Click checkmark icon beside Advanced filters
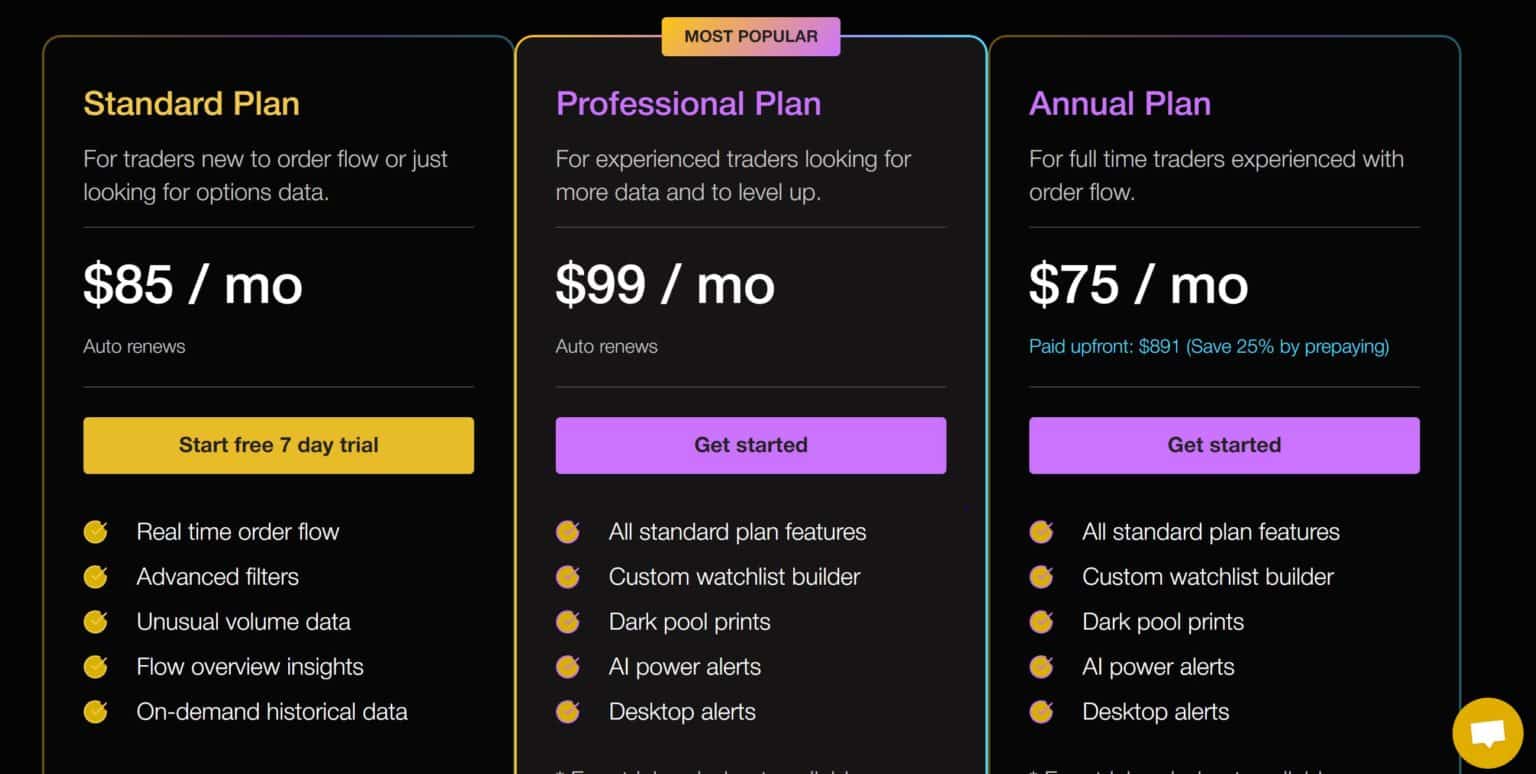The image size is (1536, 774). 95,577
